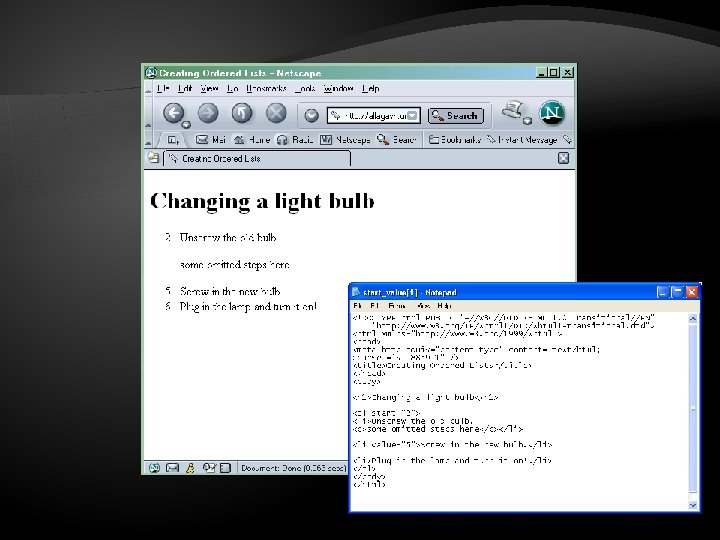Click the title tag line in Notepad
This screenshot has width=720, height=540.
coord(442,365)
